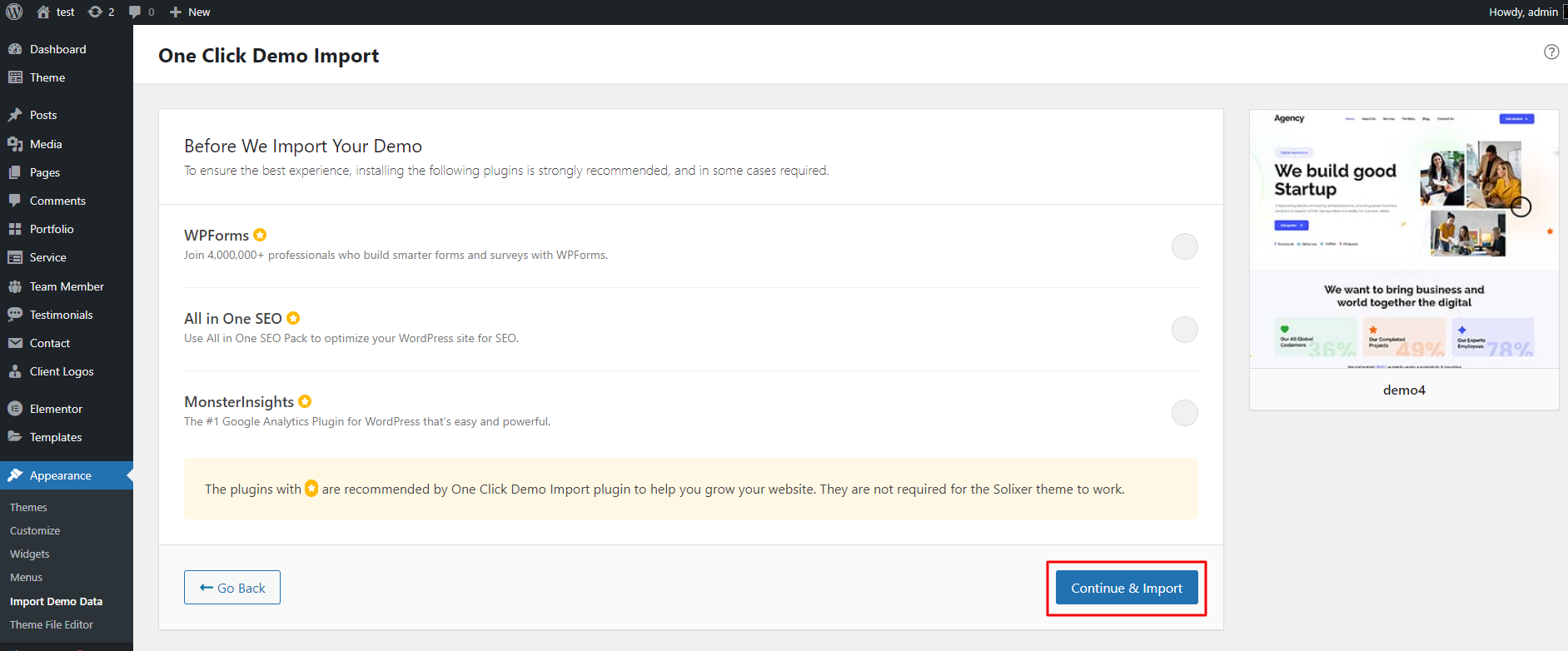Click the Contact envelope icon
Image resolution: width=1568 pixels, height=651 pixels.
coord(15,343)
